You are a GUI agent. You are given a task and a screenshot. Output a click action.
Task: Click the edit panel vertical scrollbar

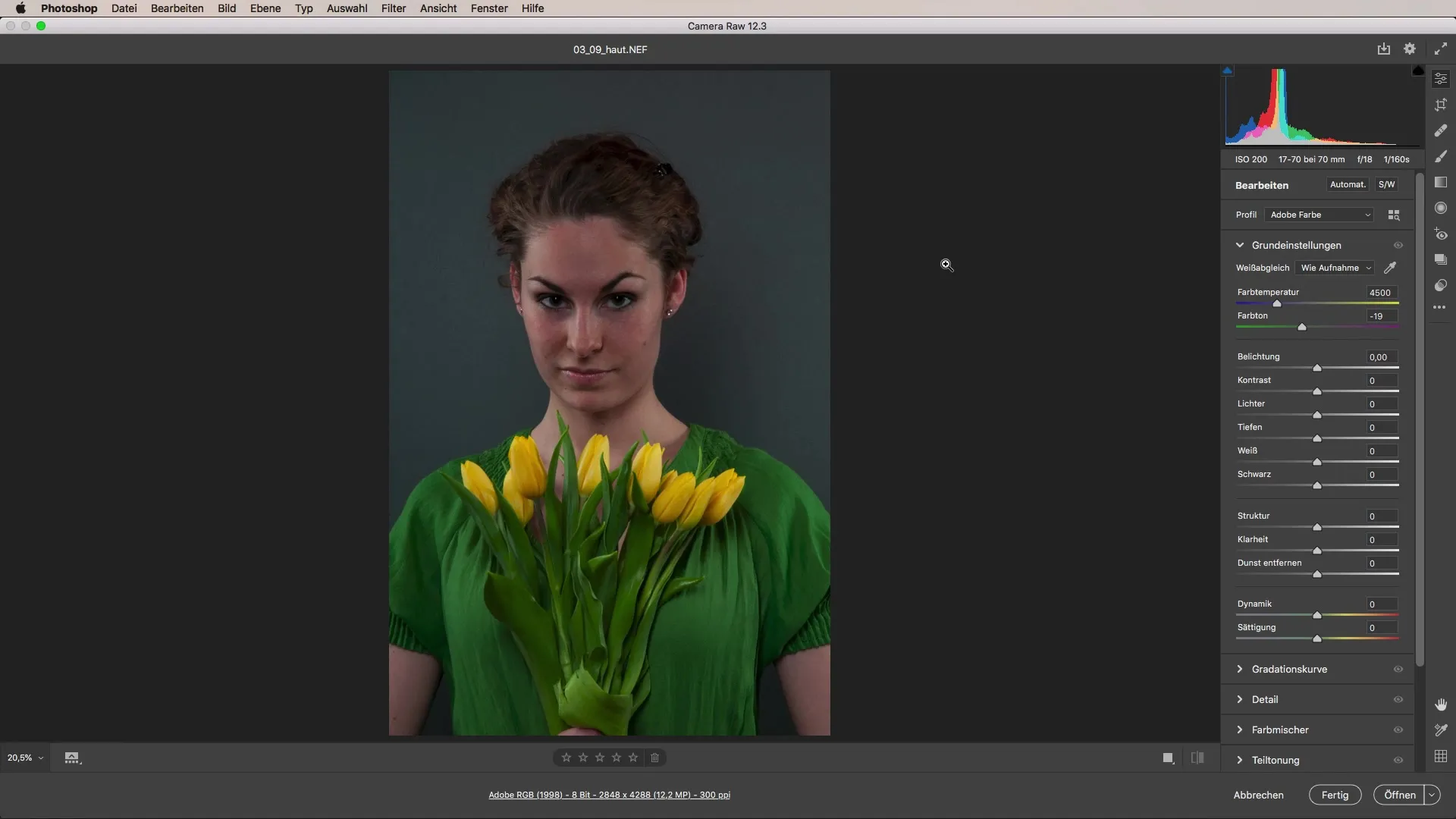(x=1420, y=419)
